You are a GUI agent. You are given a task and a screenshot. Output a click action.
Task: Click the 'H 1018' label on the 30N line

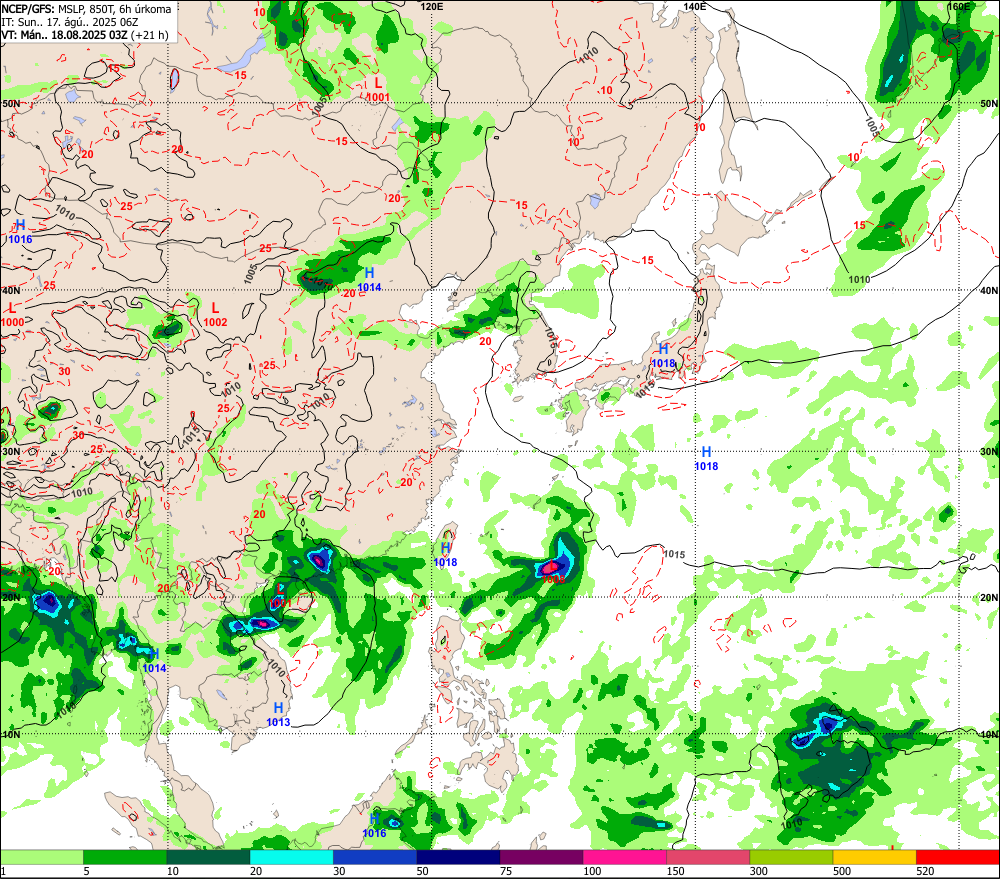(706, 459)
